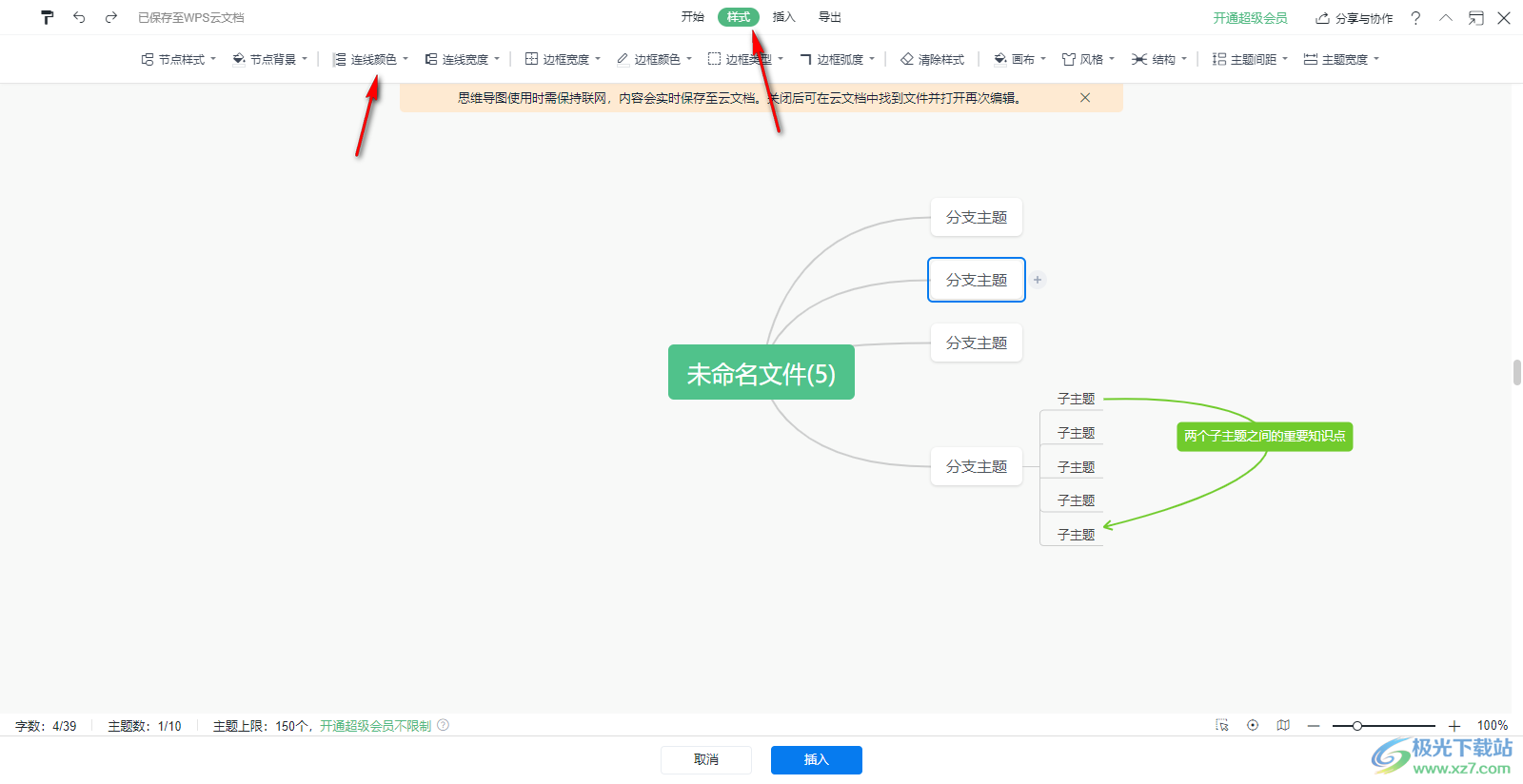
Task: Close the orange notification banner
Action: point(1085,98)
